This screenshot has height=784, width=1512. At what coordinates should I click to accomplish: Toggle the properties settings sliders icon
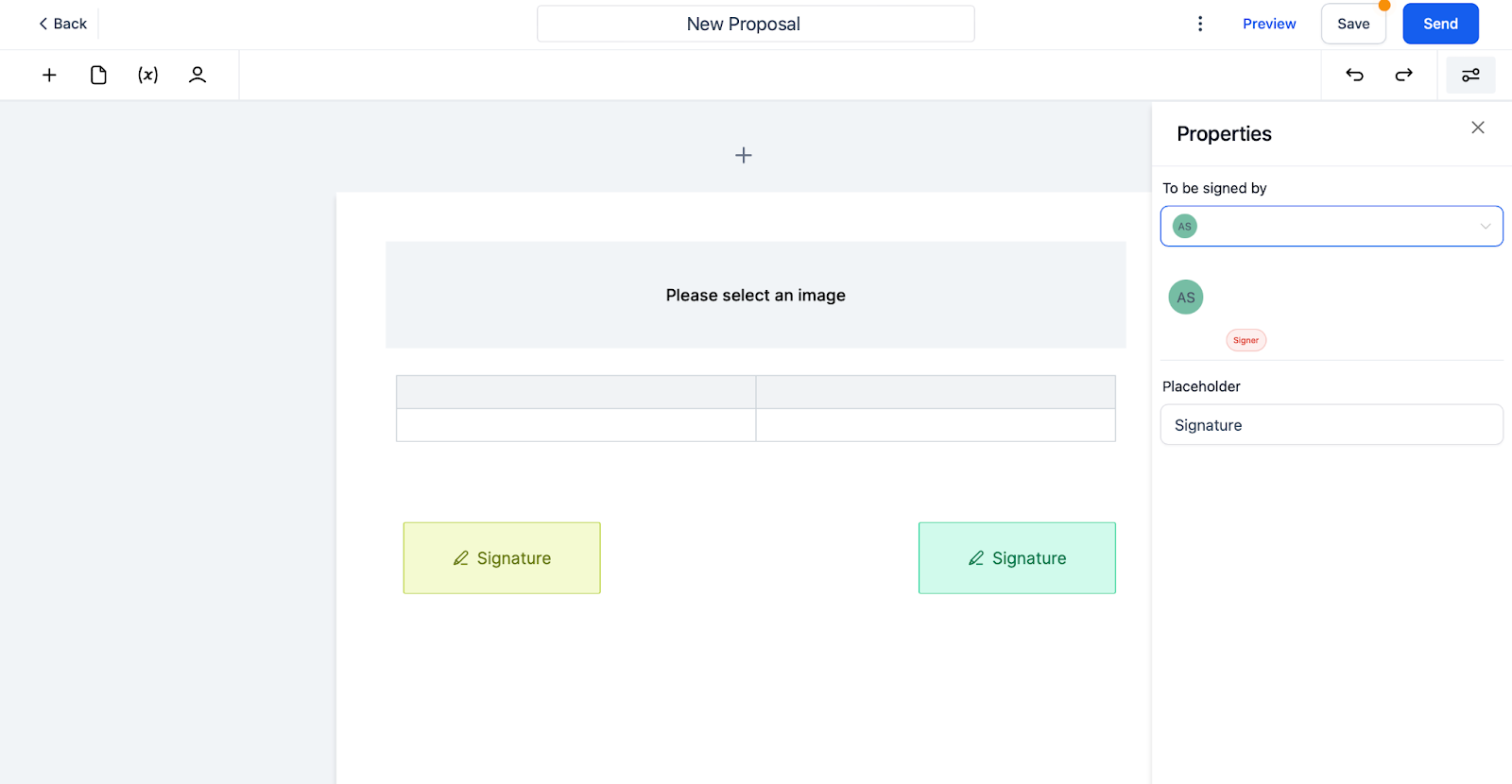pyautogui.click(x=1470, y=75)
